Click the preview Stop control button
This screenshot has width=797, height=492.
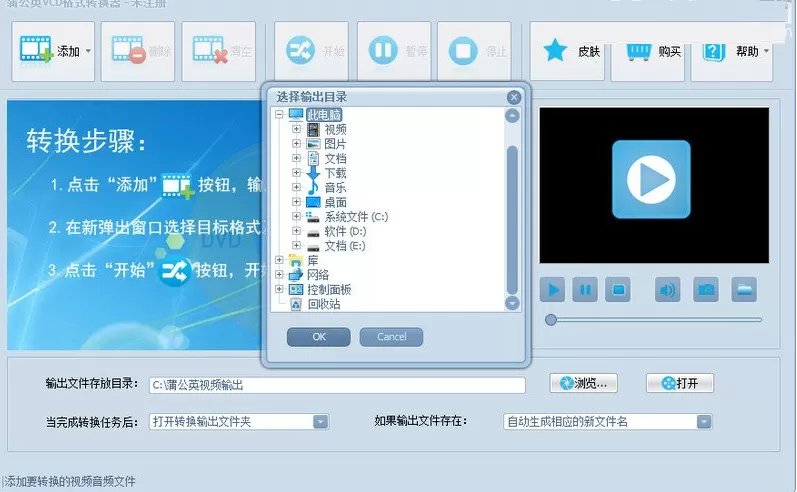618,290
